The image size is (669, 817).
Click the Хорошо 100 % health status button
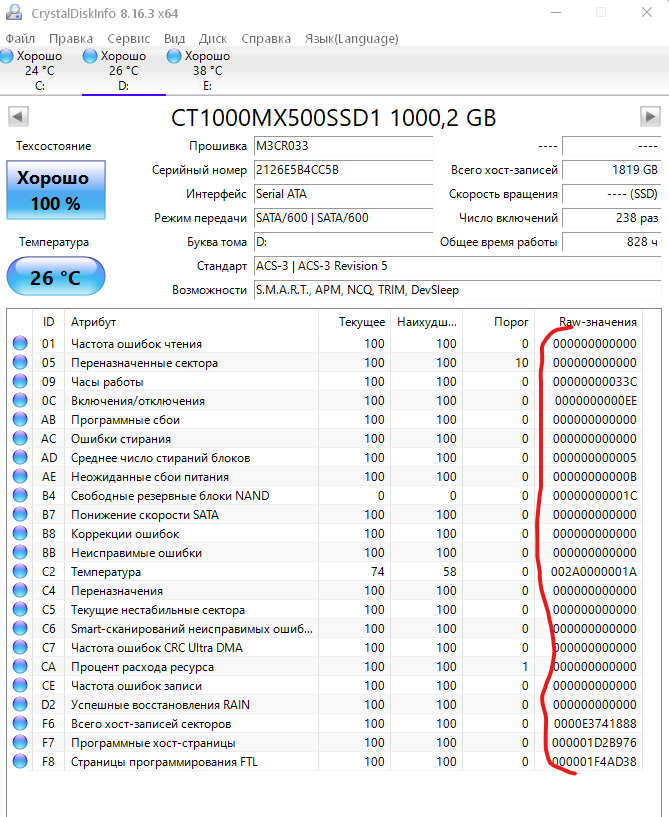pyautogui.click(x=56, y=190)
